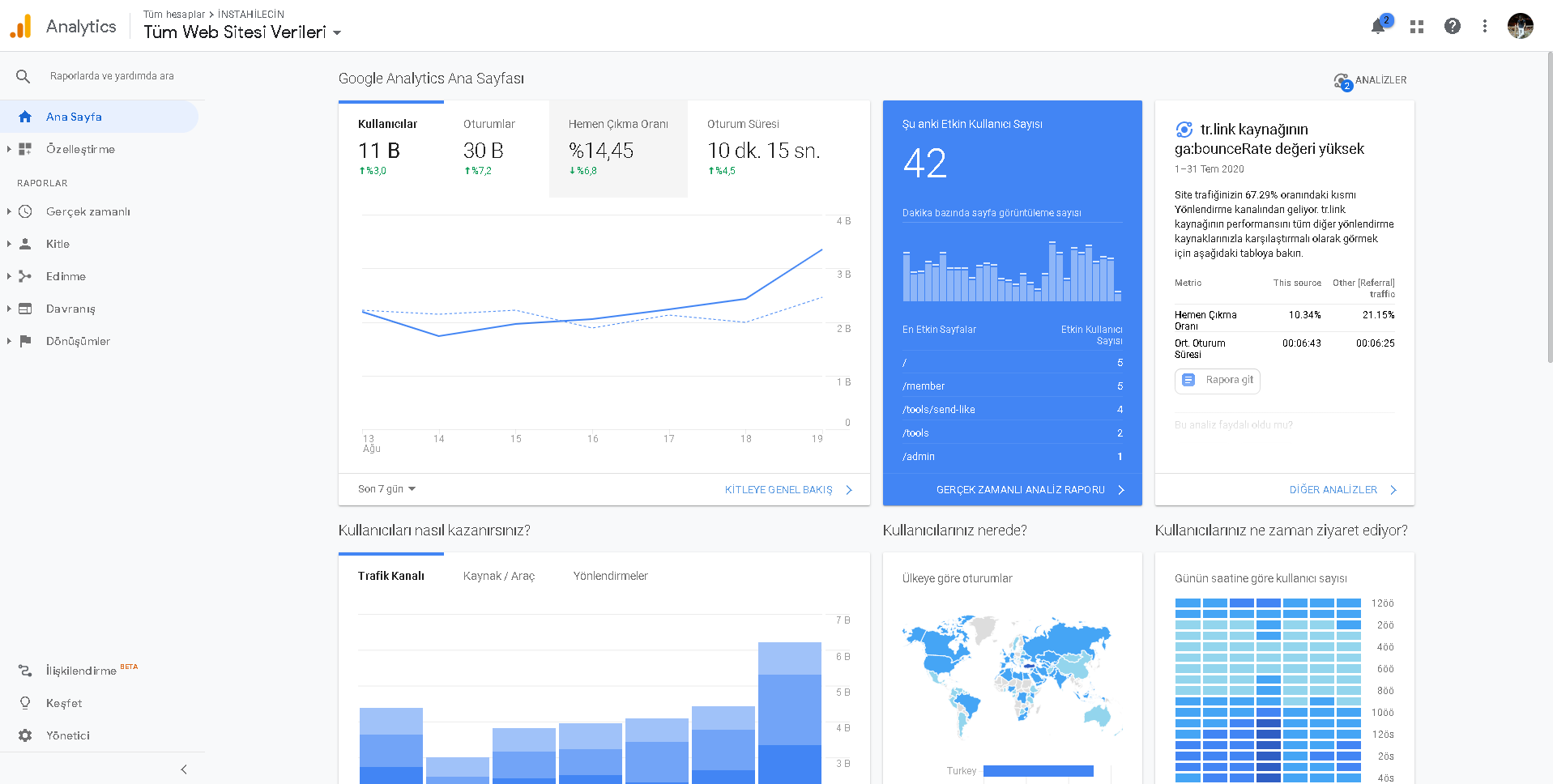Expand the Davranış reports arrow
Screen dimensions: 1553x784
point(9,309)
